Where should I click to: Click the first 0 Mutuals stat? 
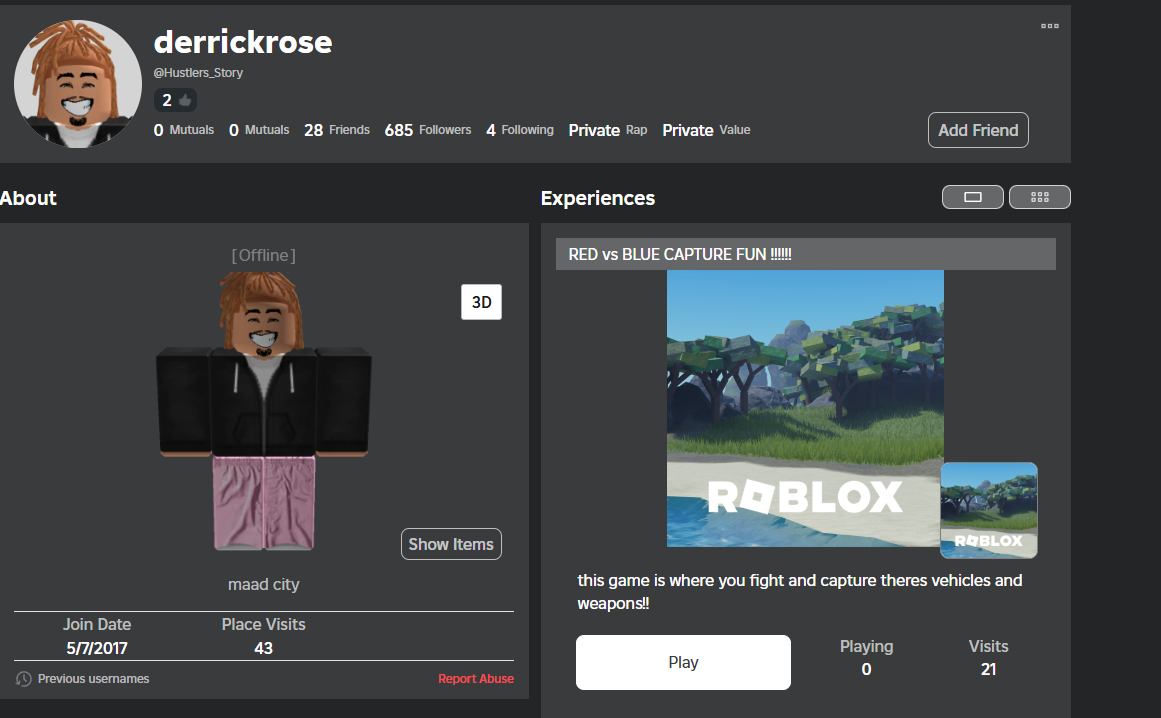(x=184, y=130)
